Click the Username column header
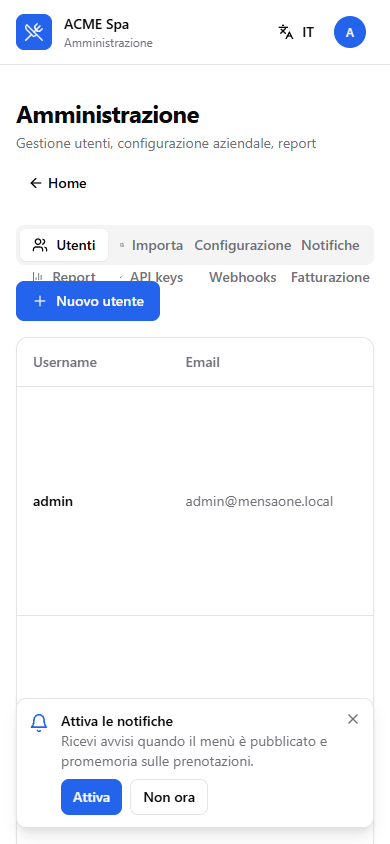390x844 pixels. (65, 362)
